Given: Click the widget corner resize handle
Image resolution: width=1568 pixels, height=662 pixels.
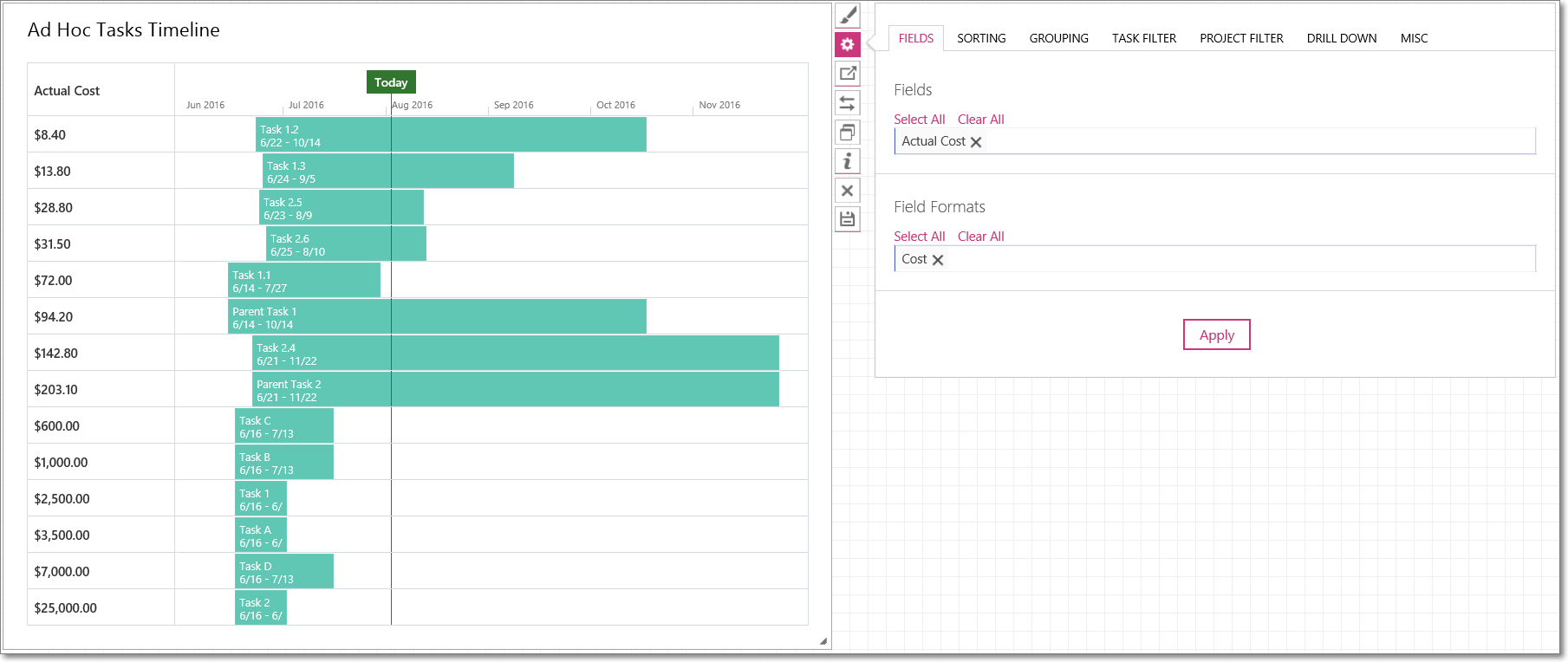Looking at the screenshot, I should pos(823,641).
